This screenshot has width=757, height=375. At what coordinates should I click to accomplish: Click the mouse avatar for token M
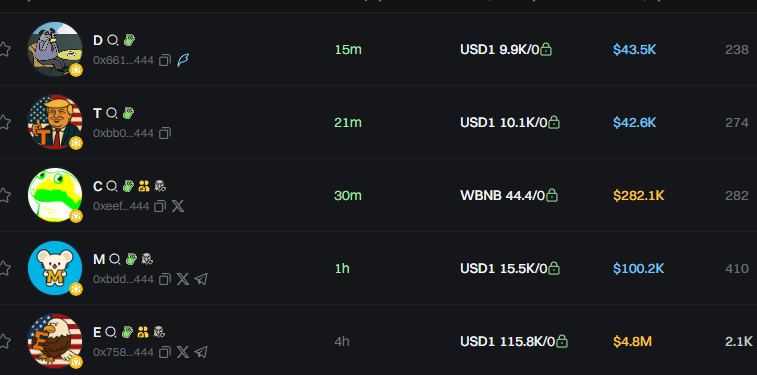coord(55,268)
